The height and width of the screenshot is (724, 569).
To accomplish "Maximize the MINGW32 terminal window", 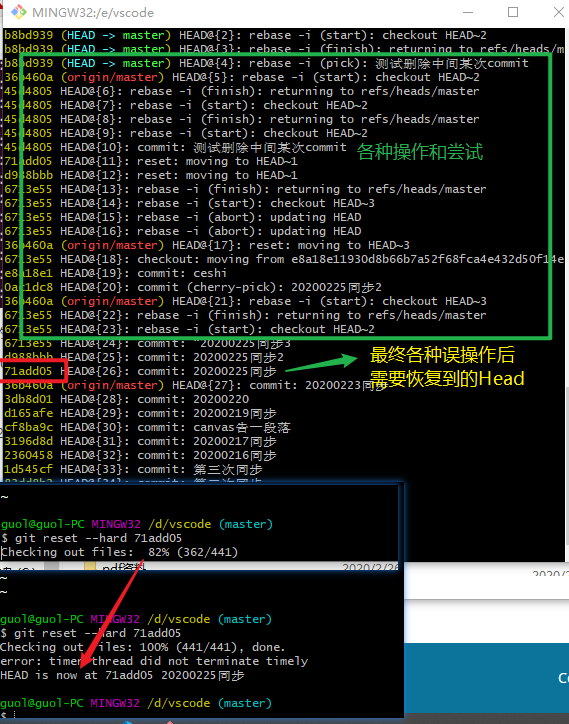I will [513, 12].
